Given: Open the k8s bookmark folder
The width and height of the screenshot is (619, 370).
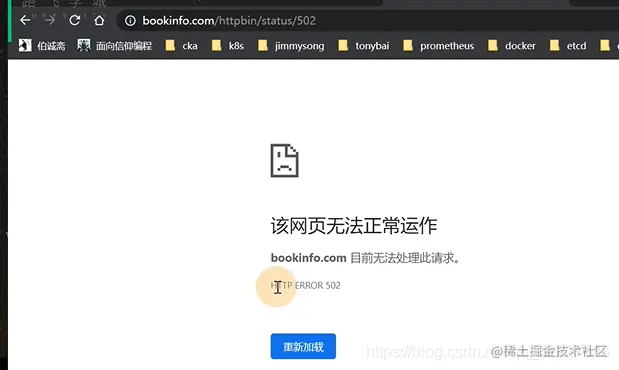Looking at the screenshot, I should (x=228, y=46).
